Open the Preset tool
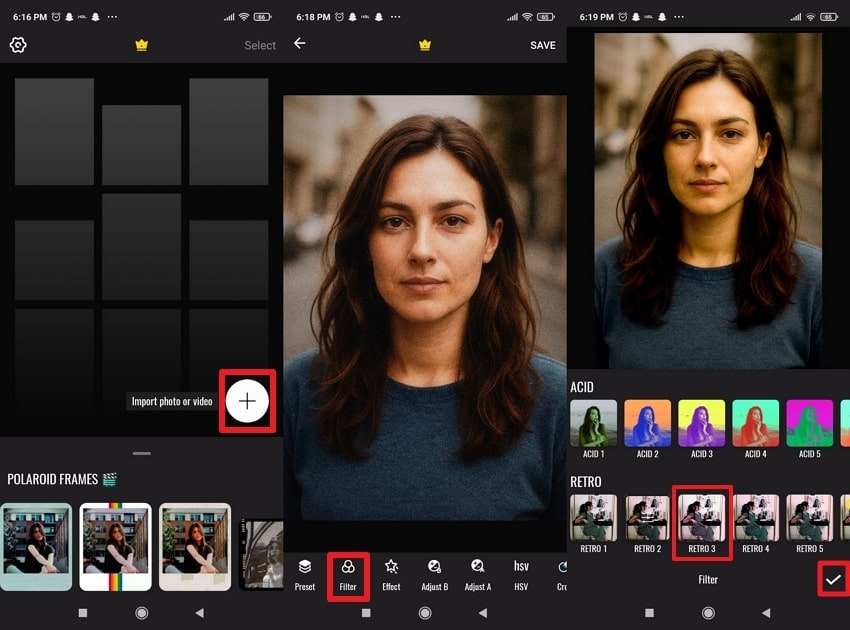Screen dimensions: 850x630 305,576
